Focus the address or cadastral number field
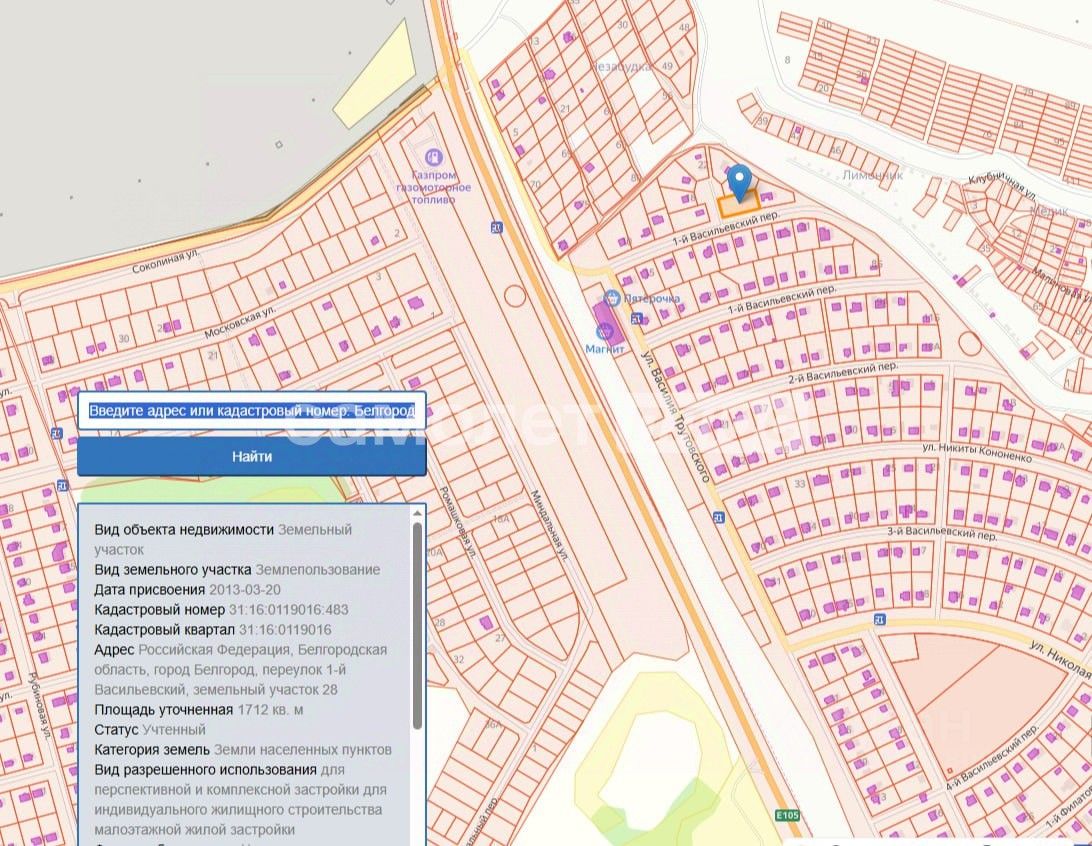The image size is (1092, 846). 251,411
